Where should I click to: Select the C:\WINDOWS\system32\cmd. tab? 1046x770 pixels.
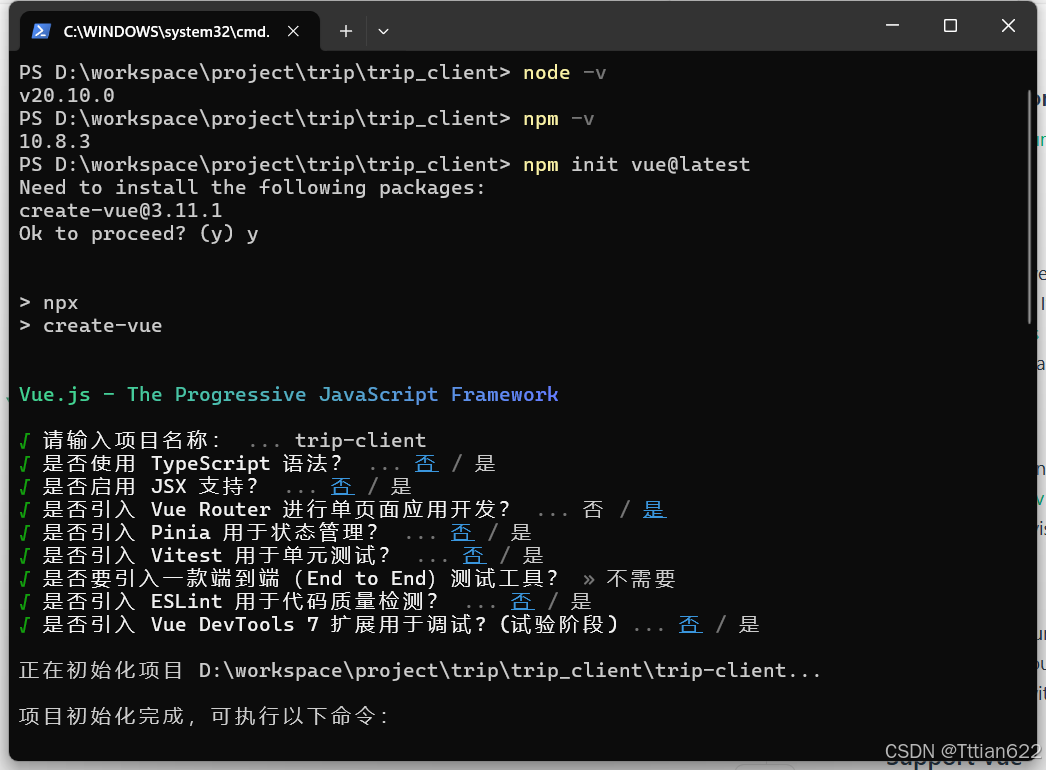click(x=170, y=31)
